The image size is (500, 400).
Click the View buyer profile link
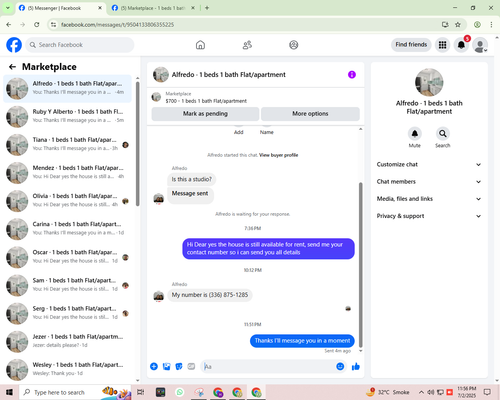click(278, 155)
